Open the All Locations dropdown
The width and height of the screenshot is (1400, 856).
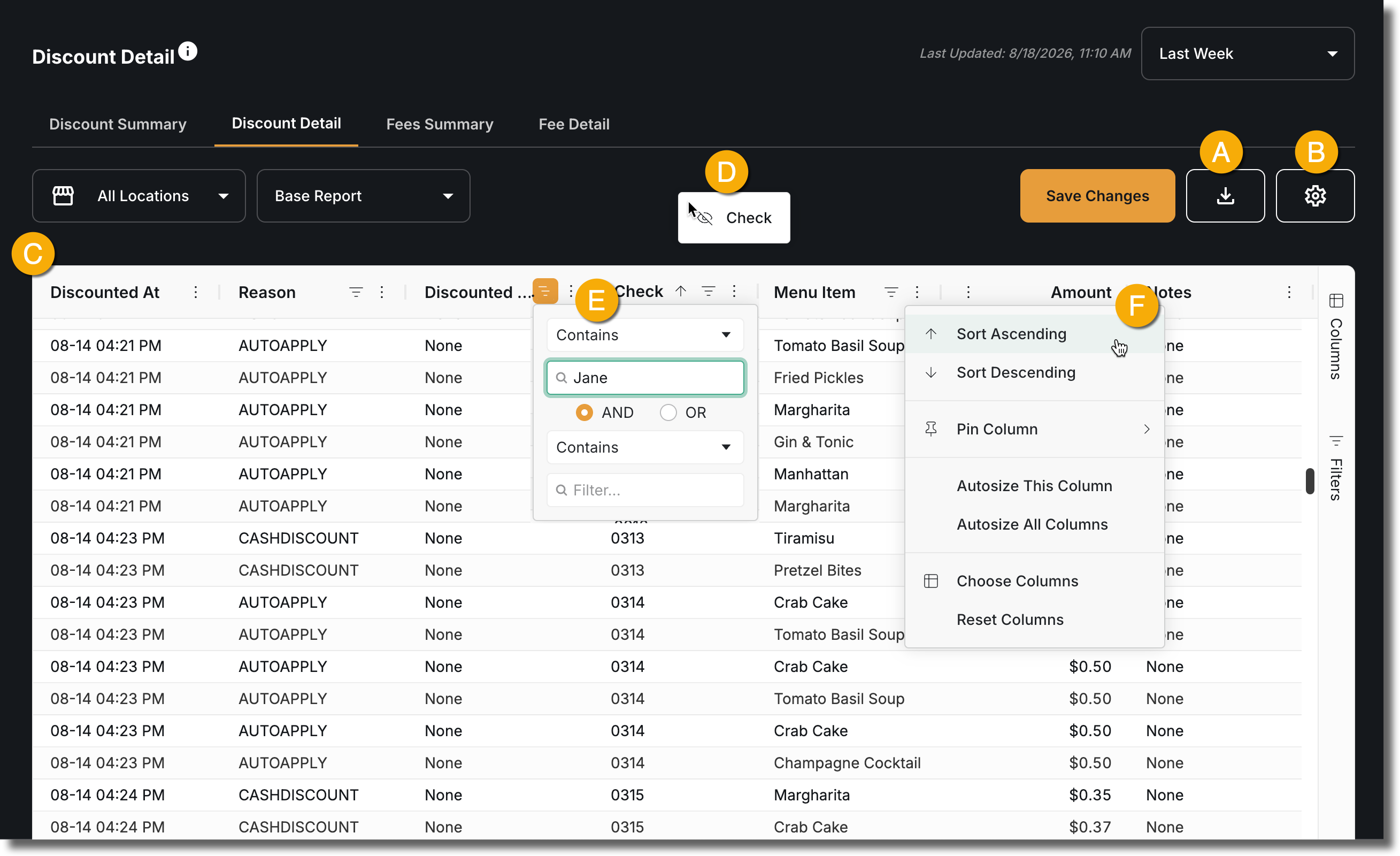(139, 195)
